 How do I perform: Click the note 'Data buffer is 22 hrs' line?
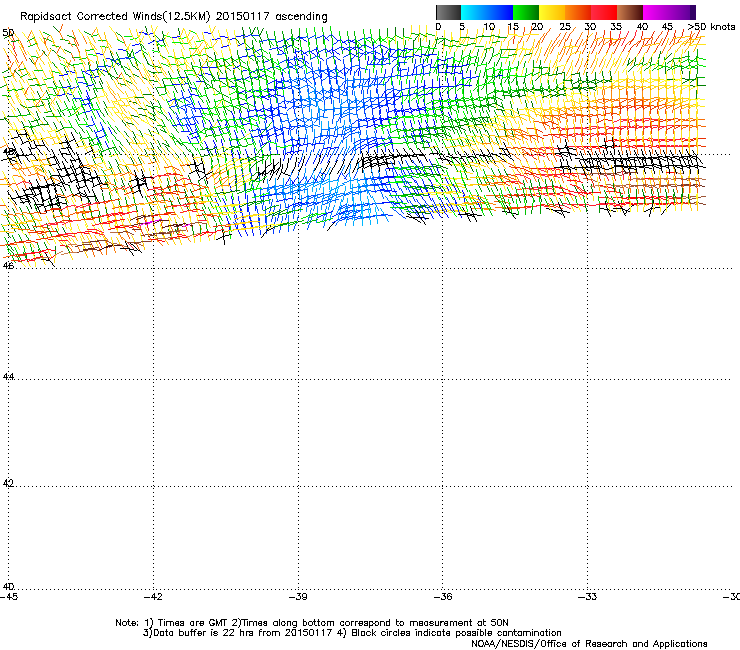pos(352,633)
